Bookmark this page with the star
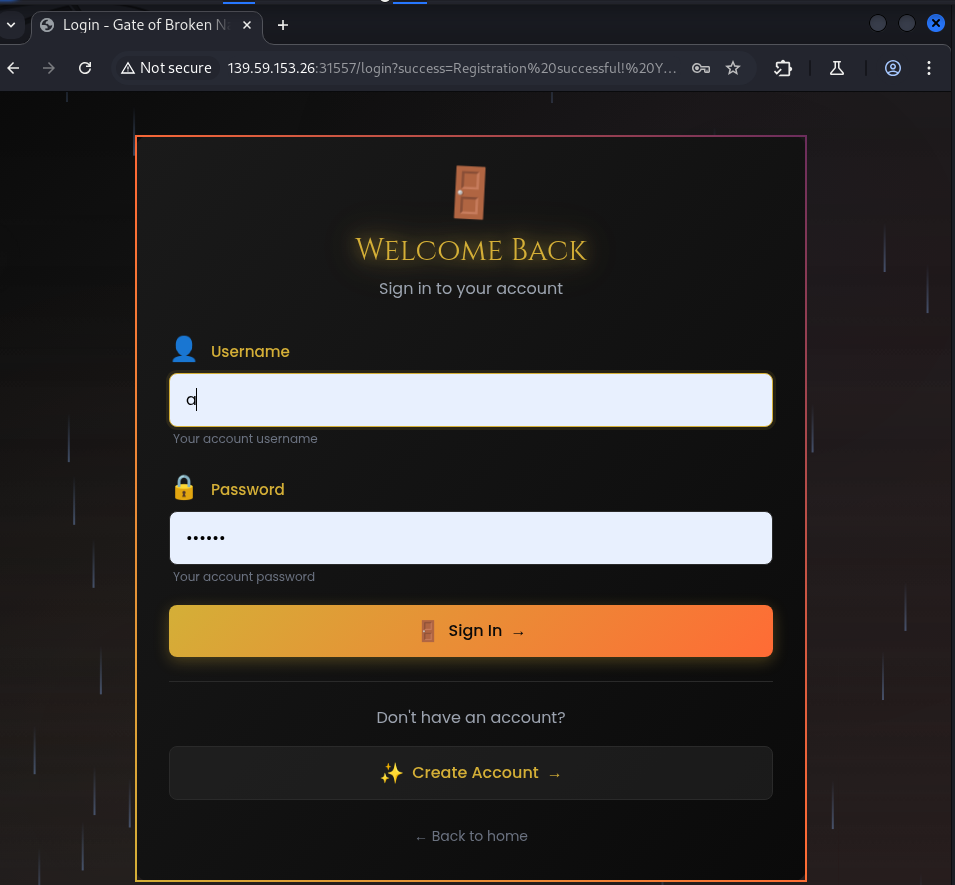This screenshot has width=955, height=885. click(x=733, y=68)
